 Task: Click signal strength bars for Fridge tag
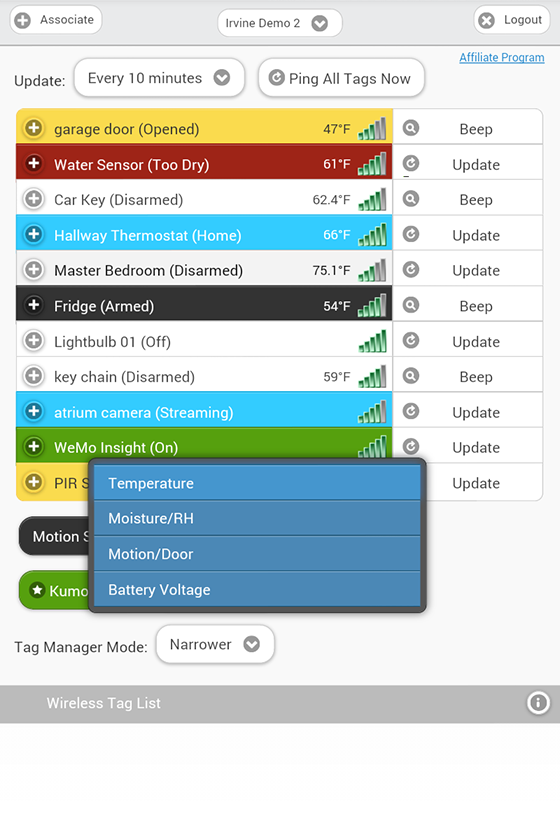click(x=372, y=305)
